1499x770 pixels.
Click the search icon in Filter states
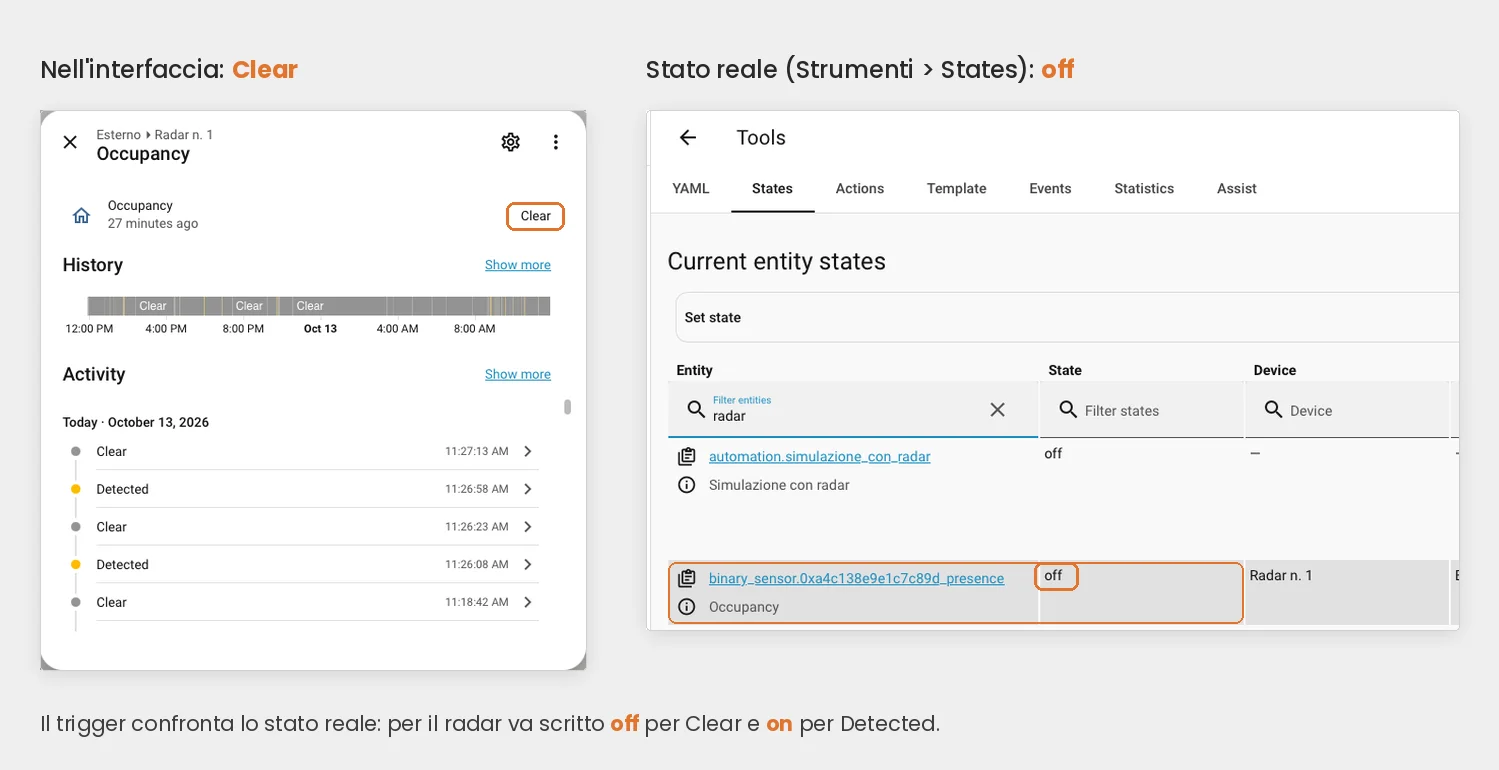pyautogui.click(x=1068, y=410)
